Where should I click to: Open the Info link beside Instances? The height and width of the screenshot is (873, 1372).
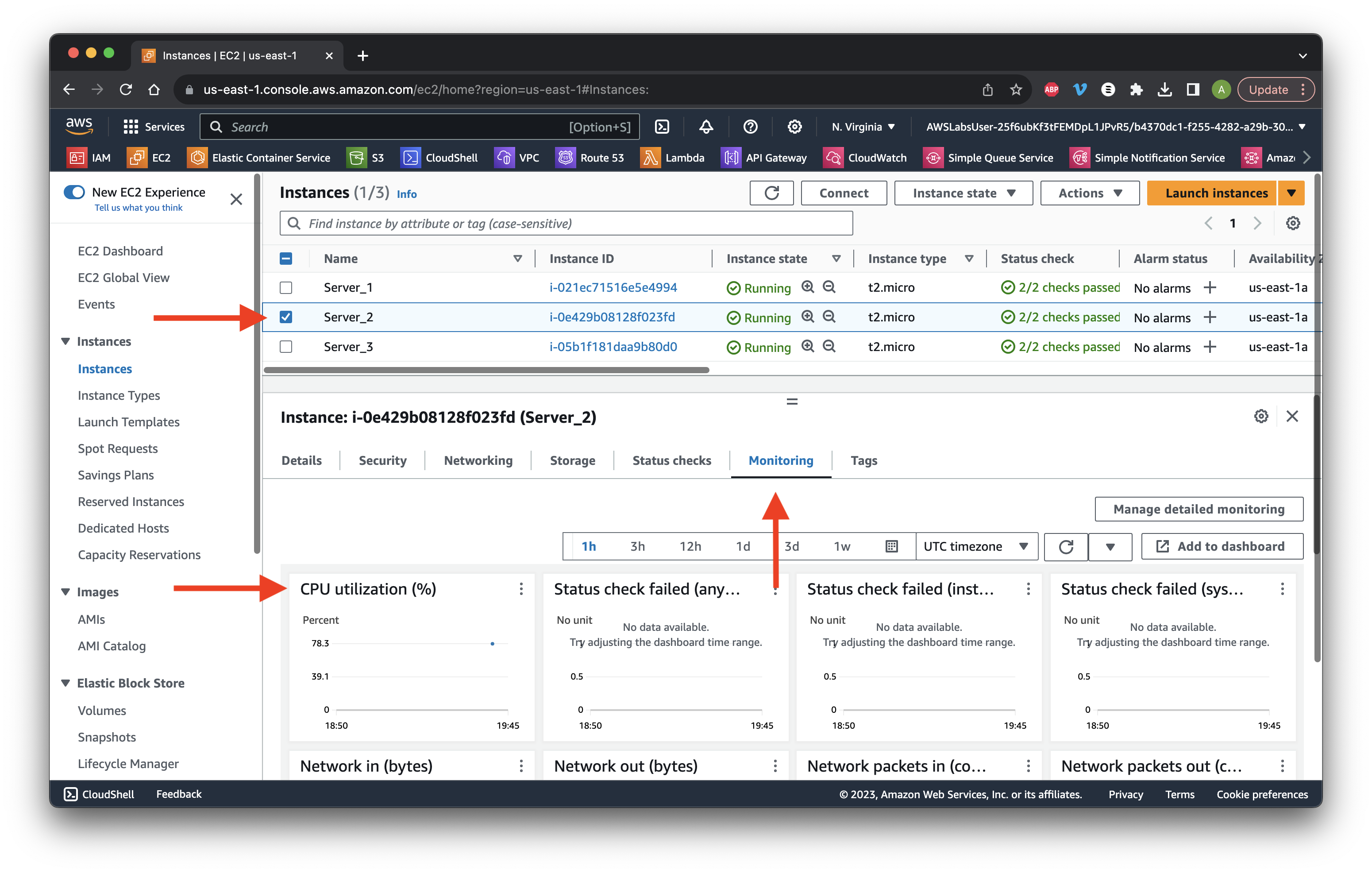click(x=406, y=194)
